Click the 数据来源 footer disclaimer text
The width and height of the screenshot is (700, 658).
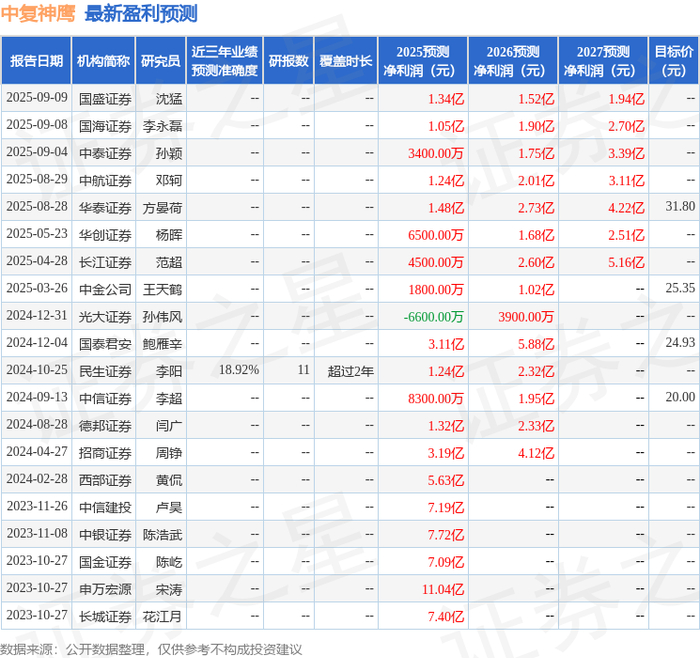pyautogui.click(x=151, y=650)
